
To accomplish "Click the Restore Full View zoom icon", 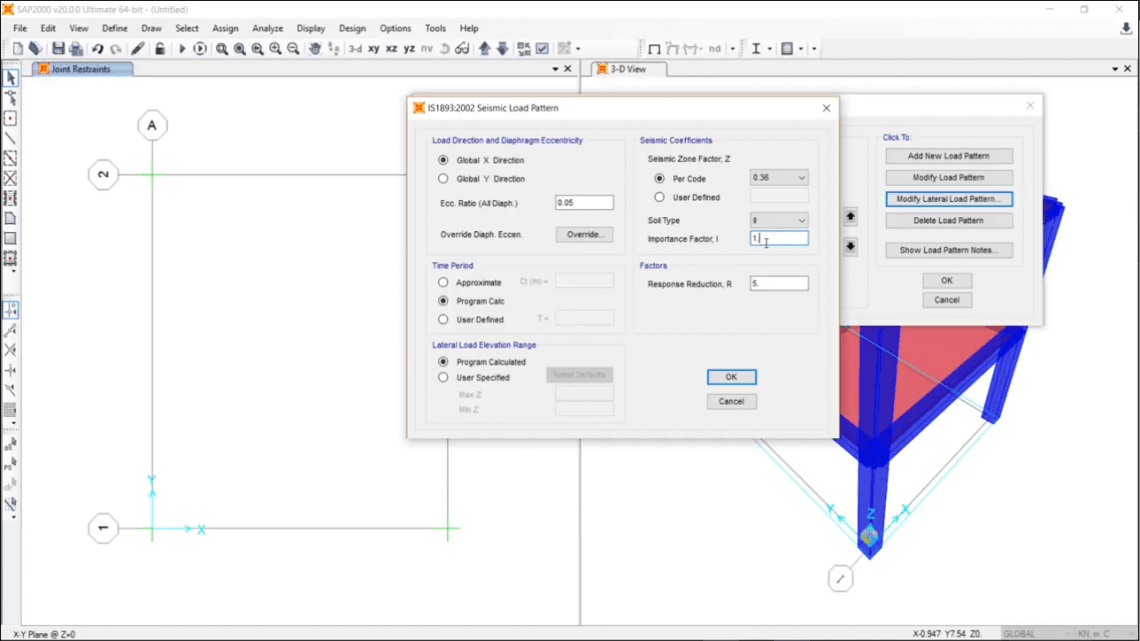I will coord(239,49).
